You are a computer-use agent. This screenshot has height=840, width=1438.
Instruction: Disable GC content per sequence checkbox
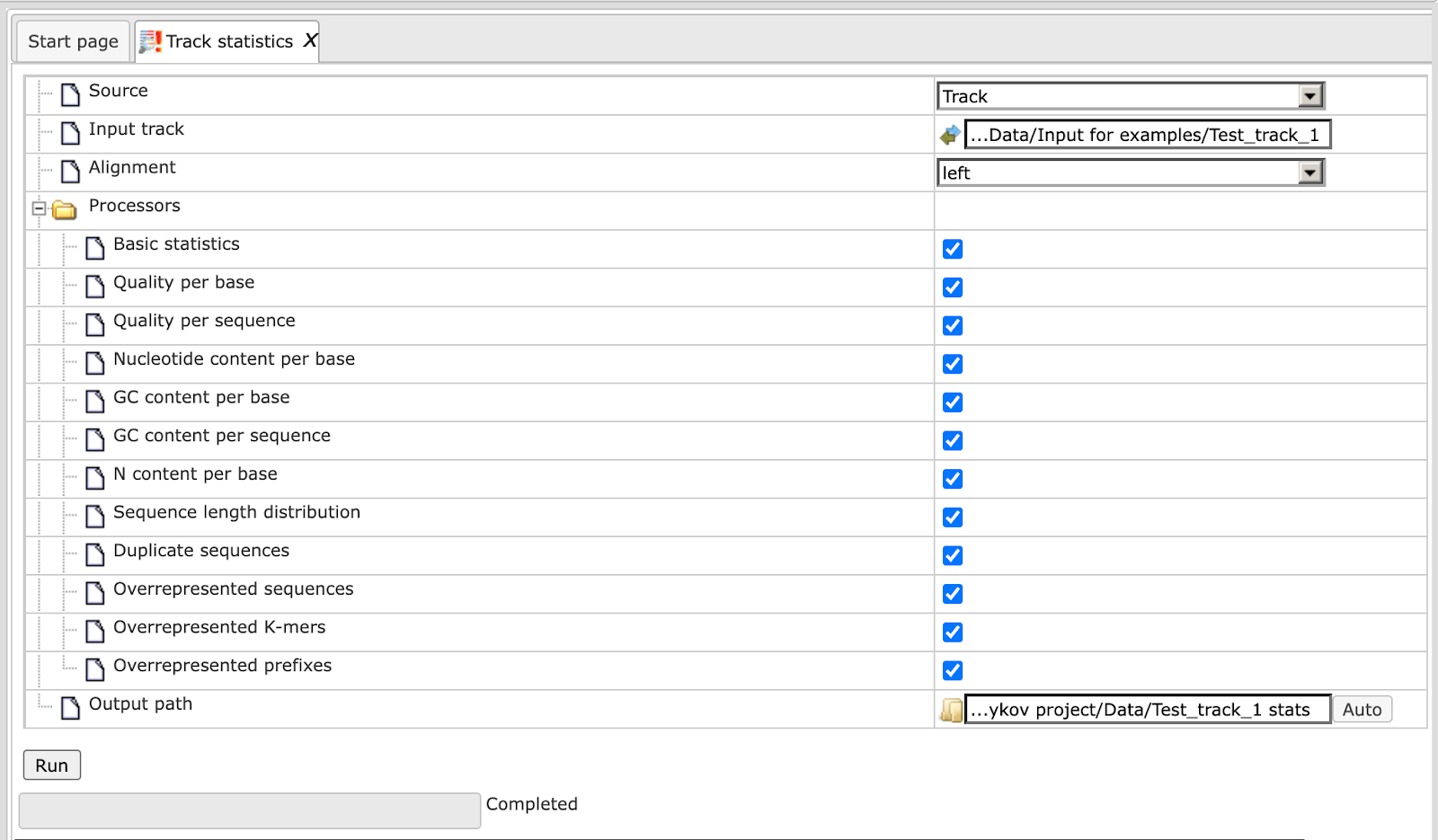pos(953,440)
